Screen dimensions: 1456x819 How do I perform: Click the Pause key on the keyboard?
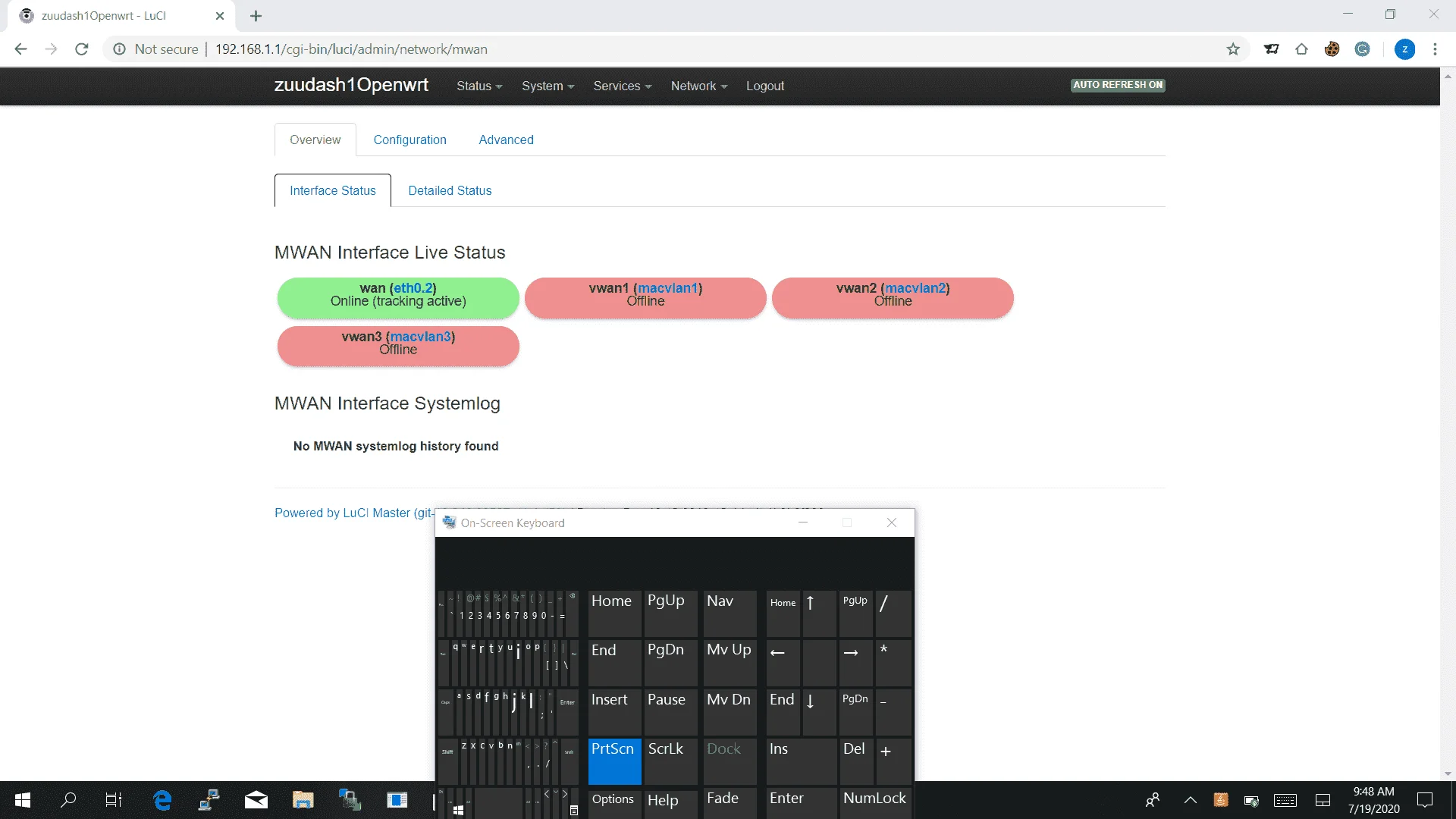pos(670,711)
